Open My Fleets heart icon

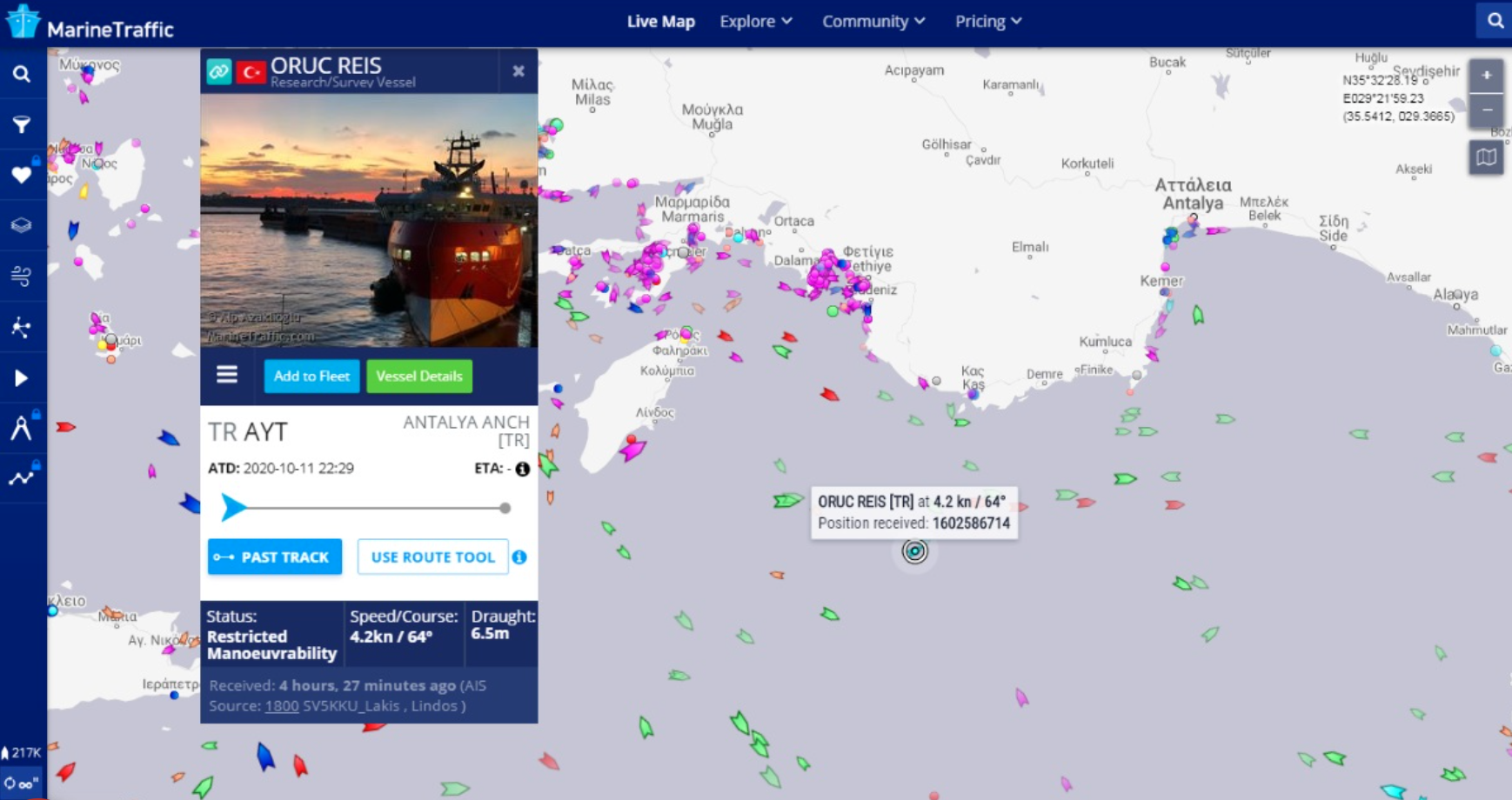click(22, 175)
